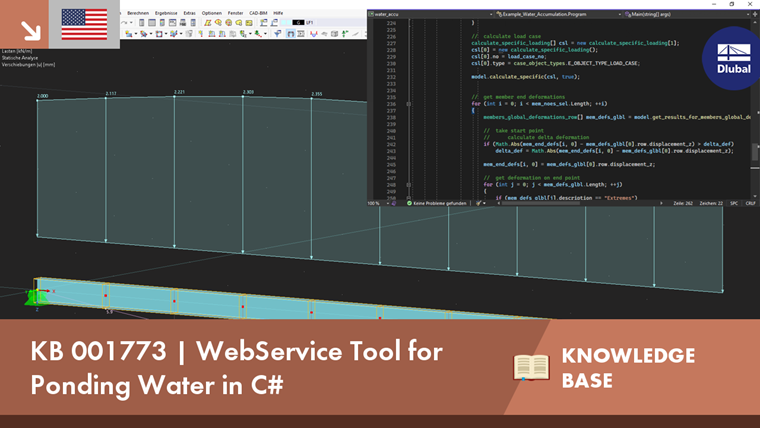Maximize the window using title bar button
760x428 pixels.
pyautogui.click(x=732, y=4)
